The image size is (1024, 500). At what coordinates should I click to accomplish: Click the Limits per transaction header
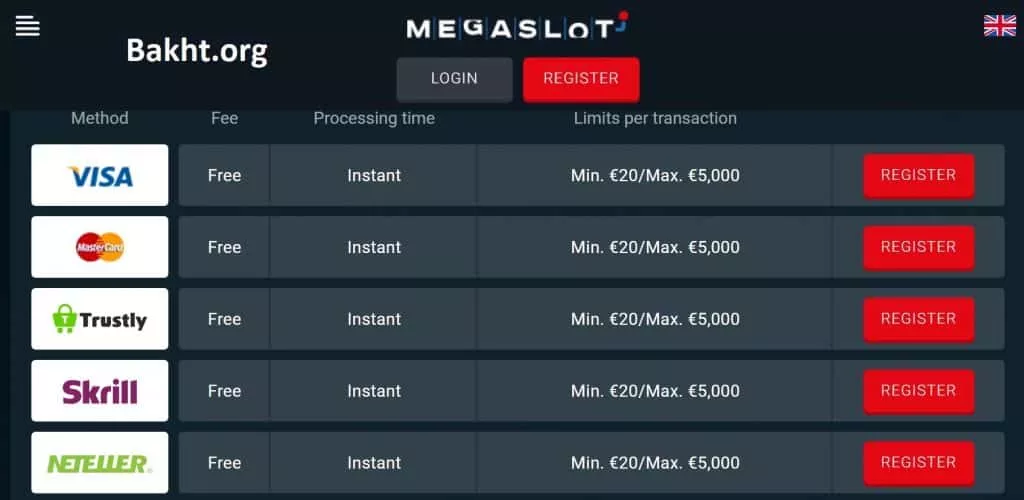pyautogui.click(x=655, y=118)
